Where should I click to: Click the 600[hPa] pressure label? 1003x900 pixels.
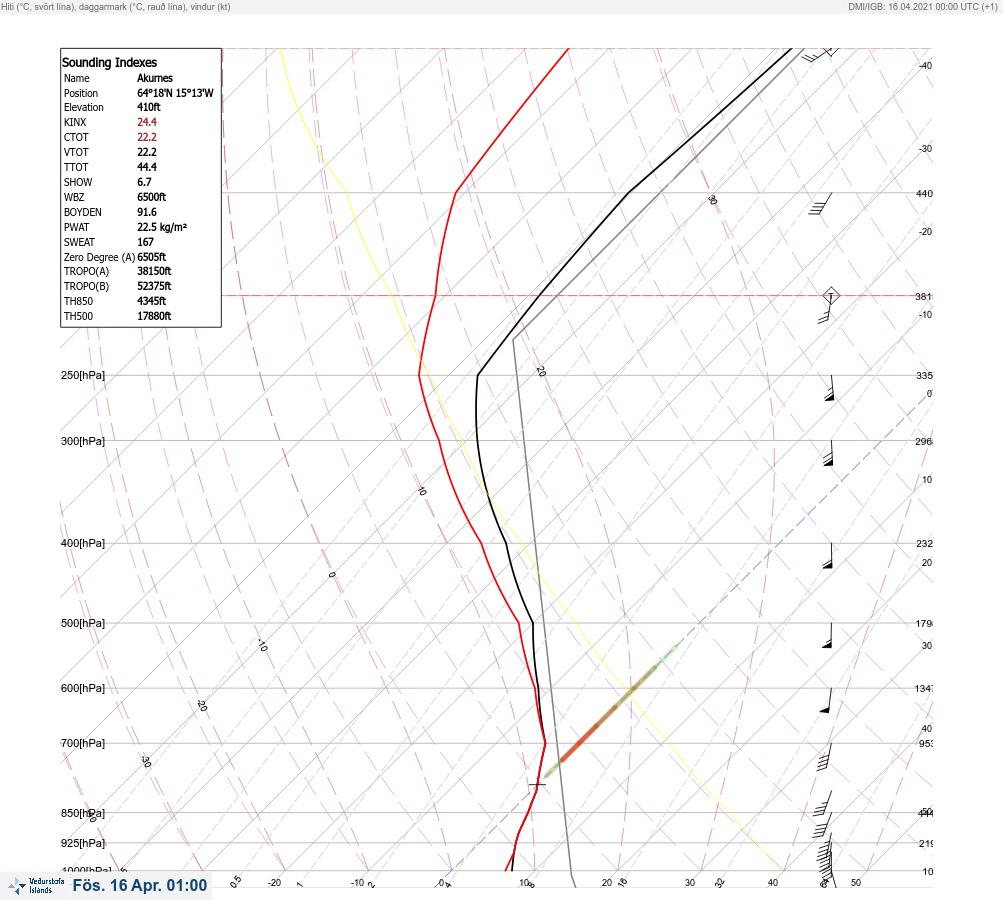pyautogui.click(x=83, y=688)
